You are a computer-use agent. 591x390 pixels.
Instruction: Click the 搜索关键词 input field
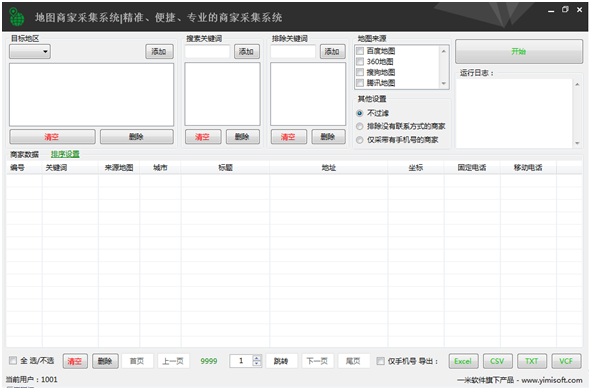click(x=207, y=51)
